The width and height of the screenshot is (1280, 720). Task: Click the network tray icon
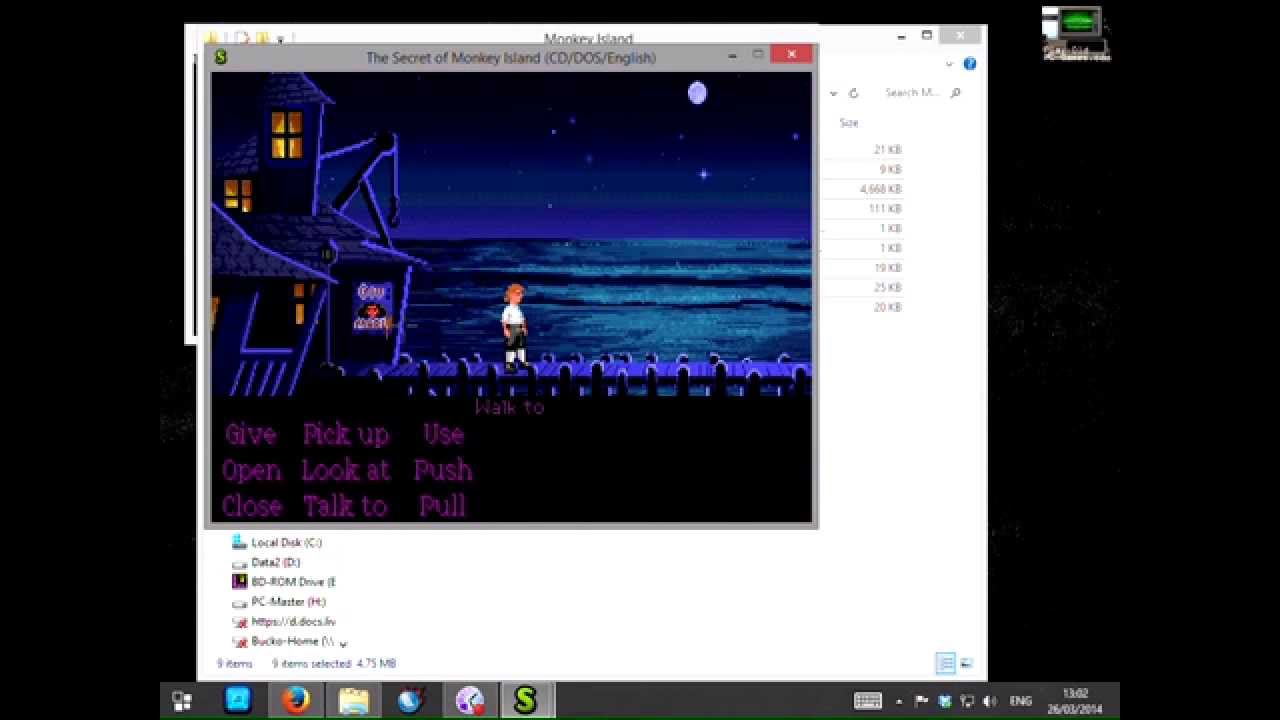tap(966, 701)
